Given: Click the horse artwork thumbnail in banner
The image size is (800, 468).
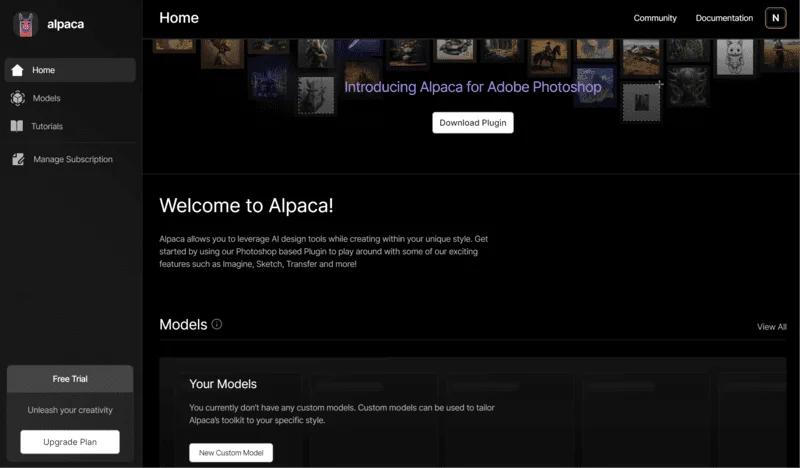Looking at the screenshot, I should pos(548,55).
